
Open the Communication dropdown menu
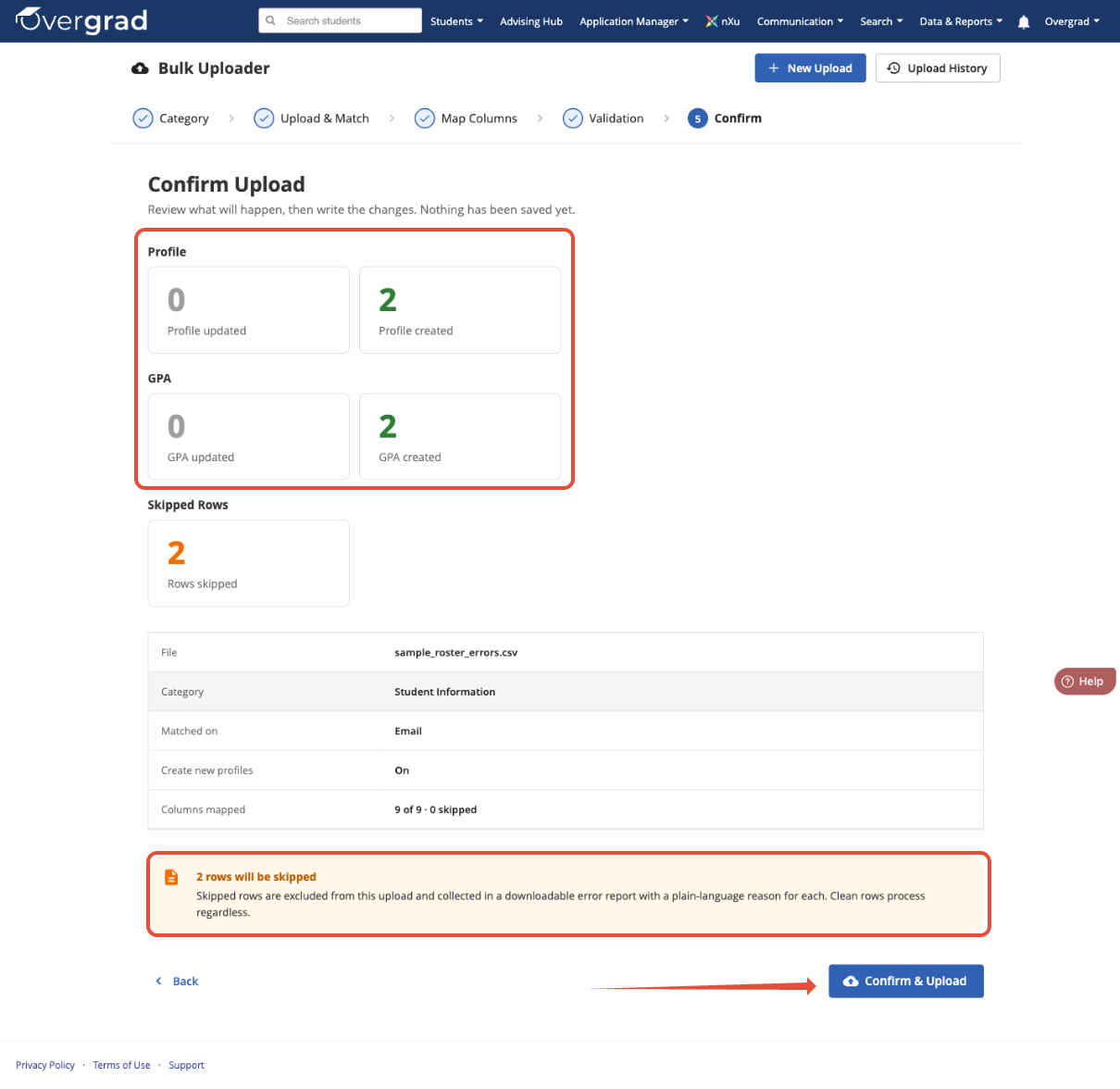click(800, 21)
